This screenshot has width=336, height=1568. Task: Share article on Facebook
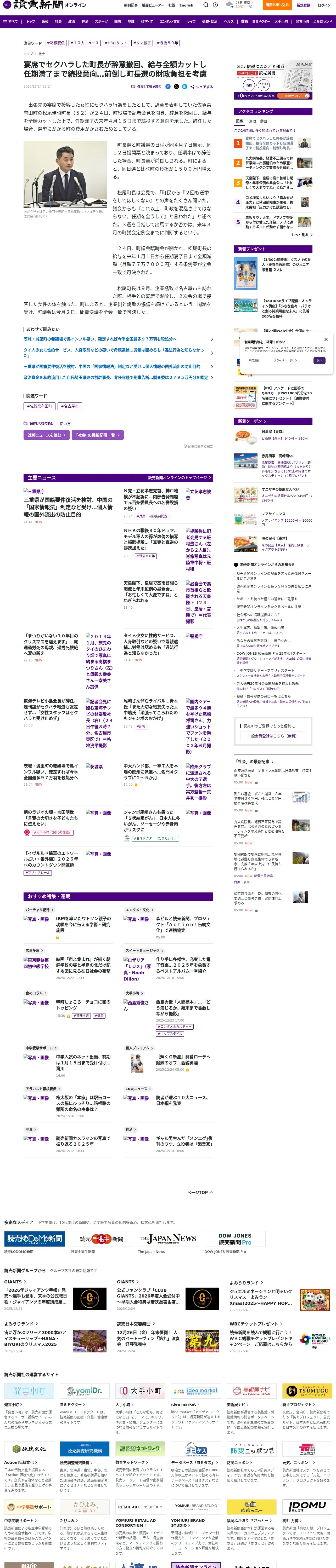(168, 87)
